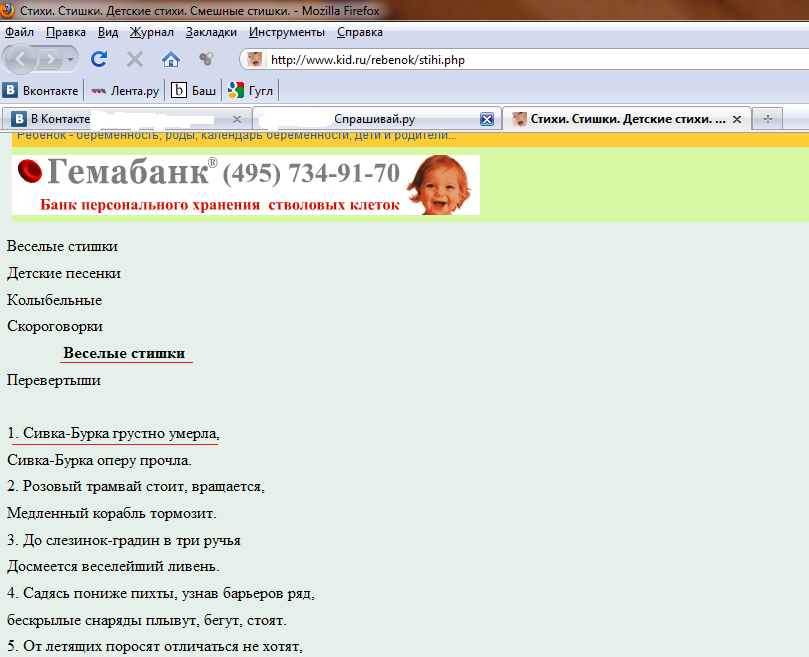Switch to the Спрашивай.ру tab
809x657 pixels.
pos(373,119)
